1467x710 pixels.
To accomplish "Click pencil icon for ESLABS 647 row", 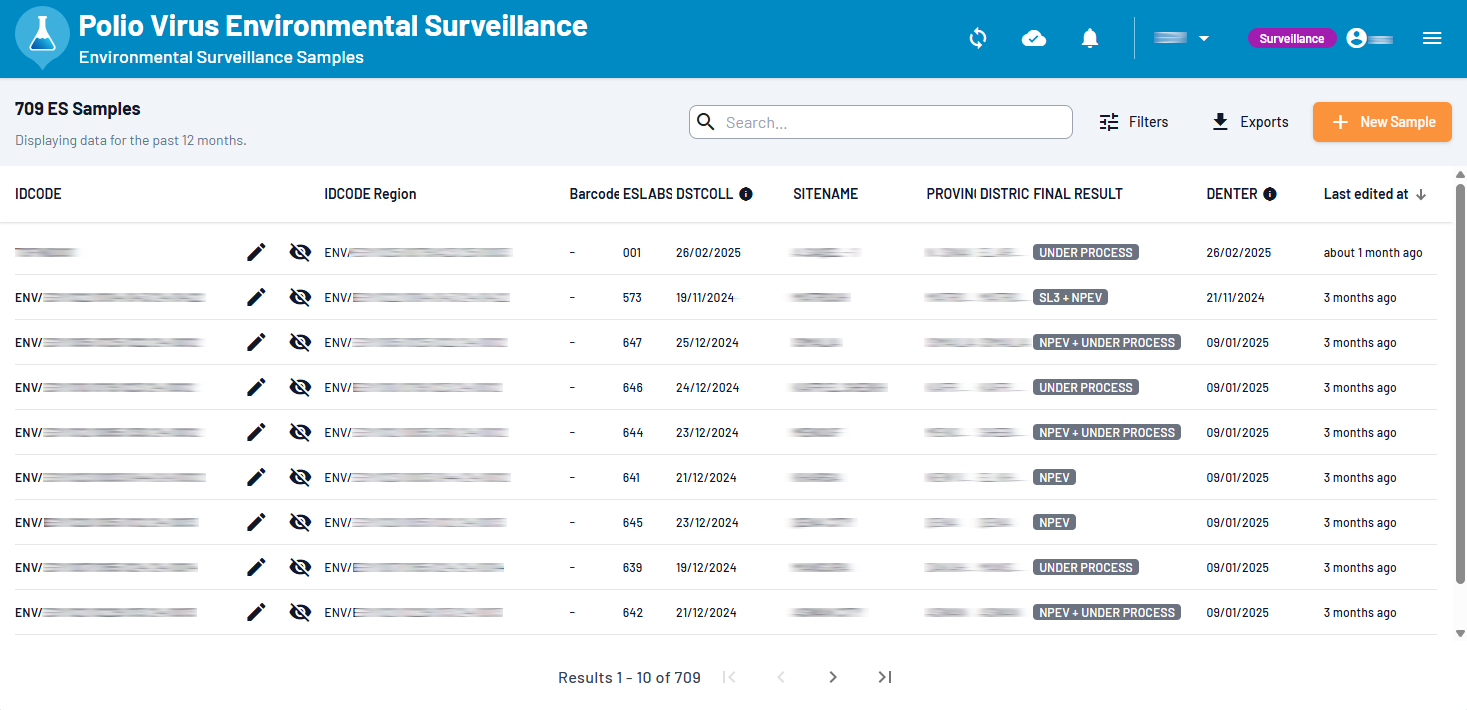I will coord(256,342).
